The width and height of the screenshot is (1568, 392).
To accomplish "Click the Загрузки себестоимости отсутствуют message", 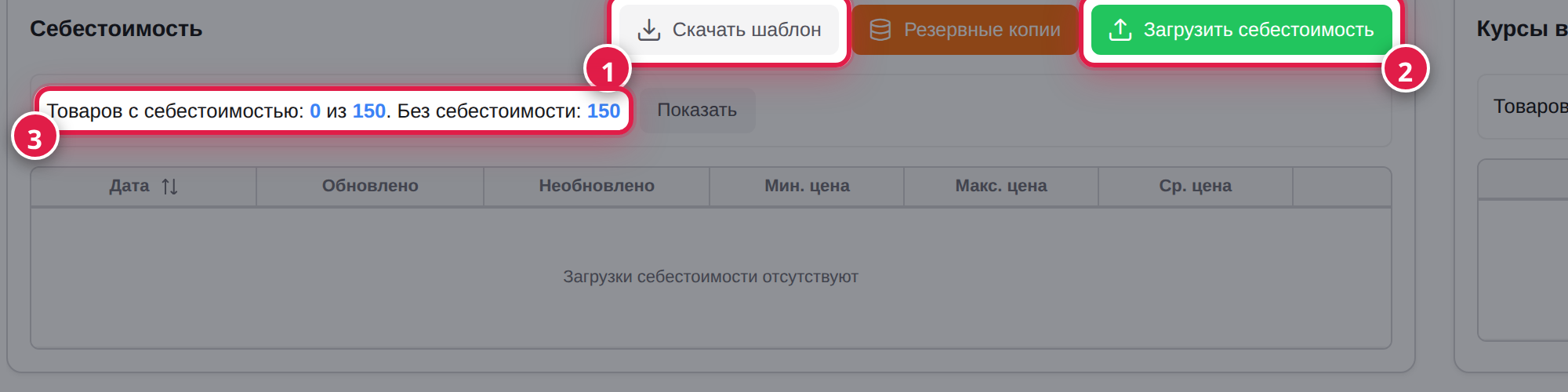I will coord(710,277).
